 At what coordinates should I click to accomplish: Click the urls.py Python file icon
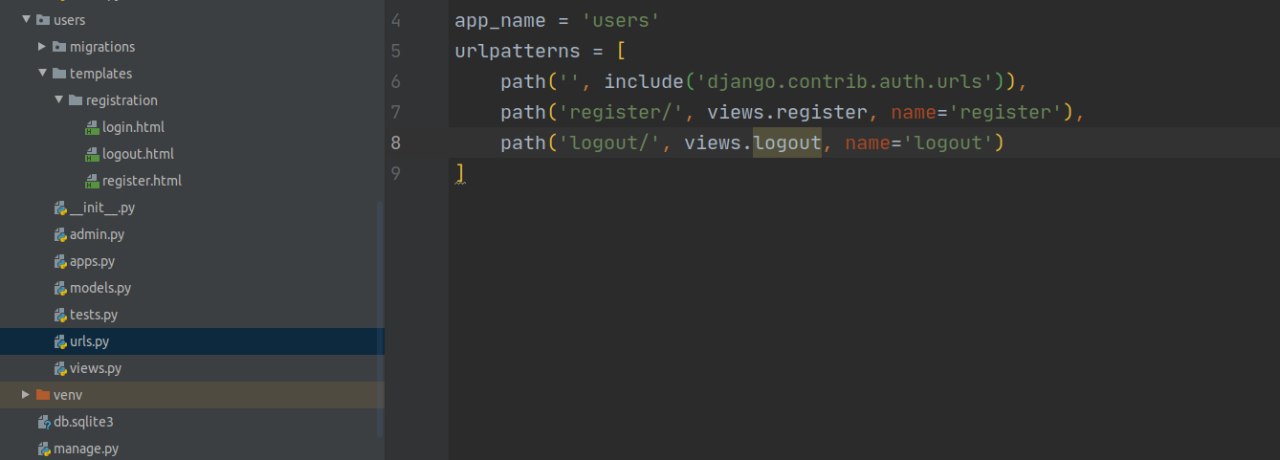click(x=60, y=341)
